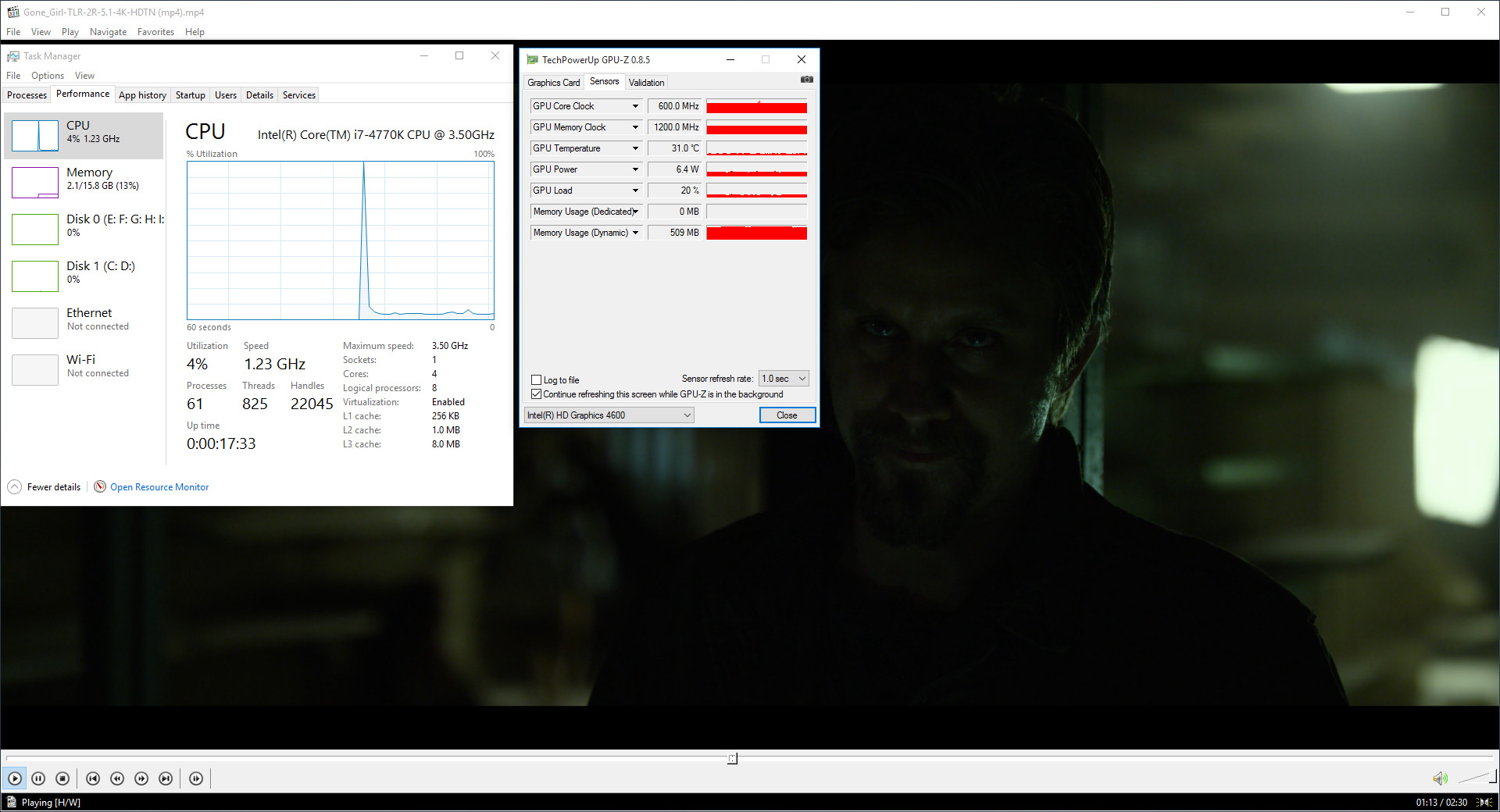This screenshot has height=812, width=1500.
Task: Open the GPU Core Clock sensor dropdown
Action: pyautogui.click(x=635, y=106)
